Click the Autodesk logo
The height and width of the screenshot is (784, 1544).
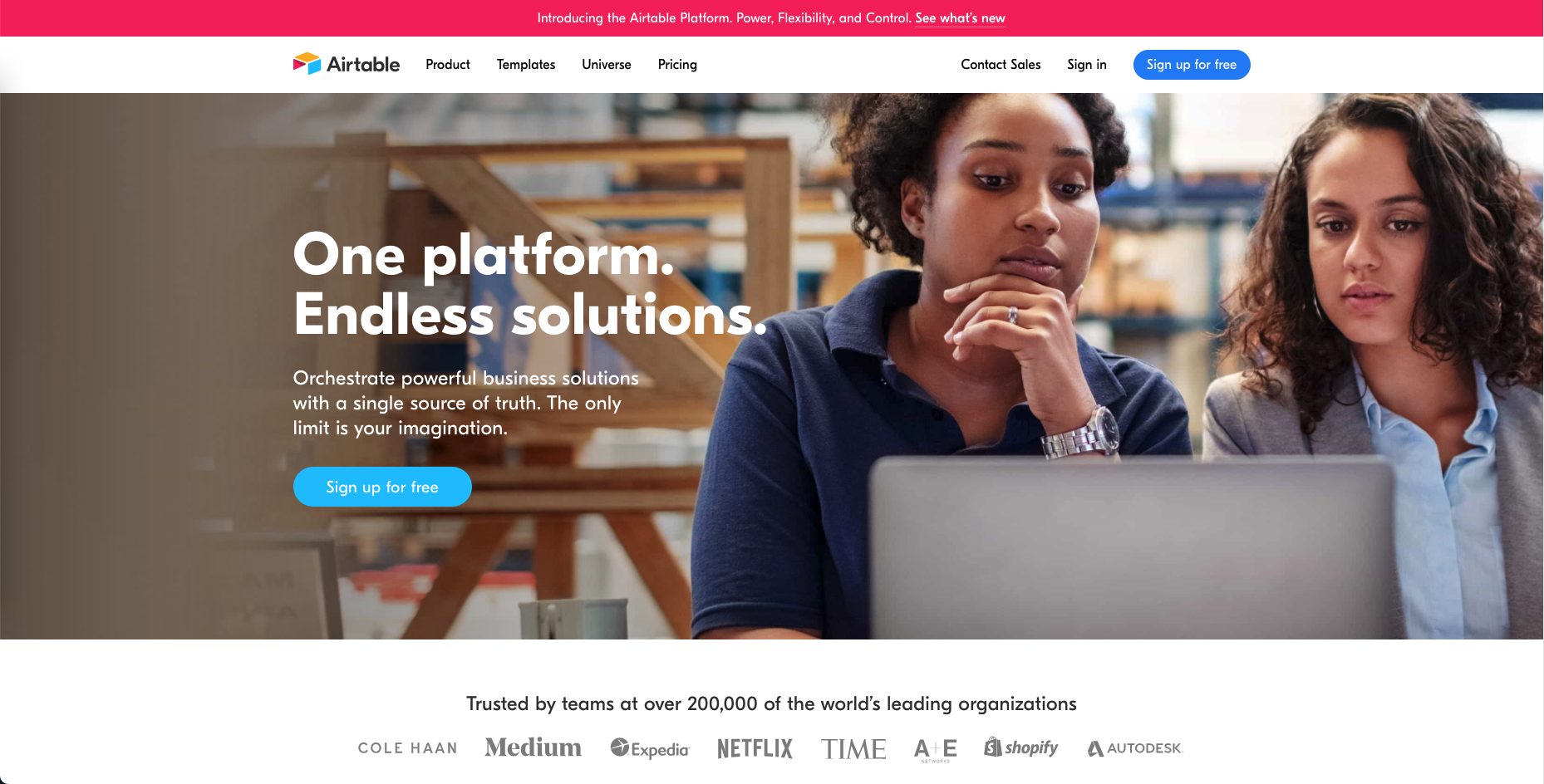(1135, 748)
